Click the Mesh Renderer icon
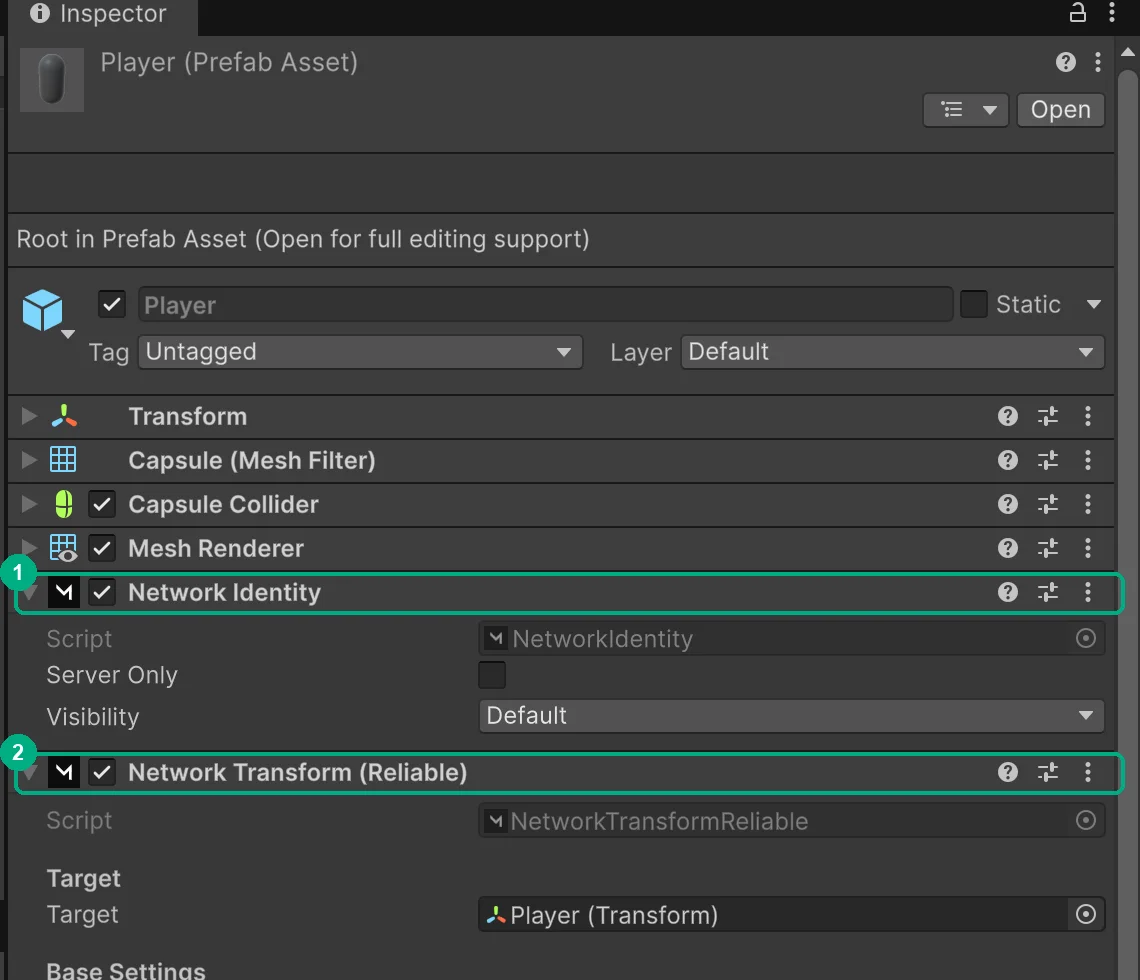Image resolution: width=1140 pixels, height=980 pixels. click(x=63, y=548)
